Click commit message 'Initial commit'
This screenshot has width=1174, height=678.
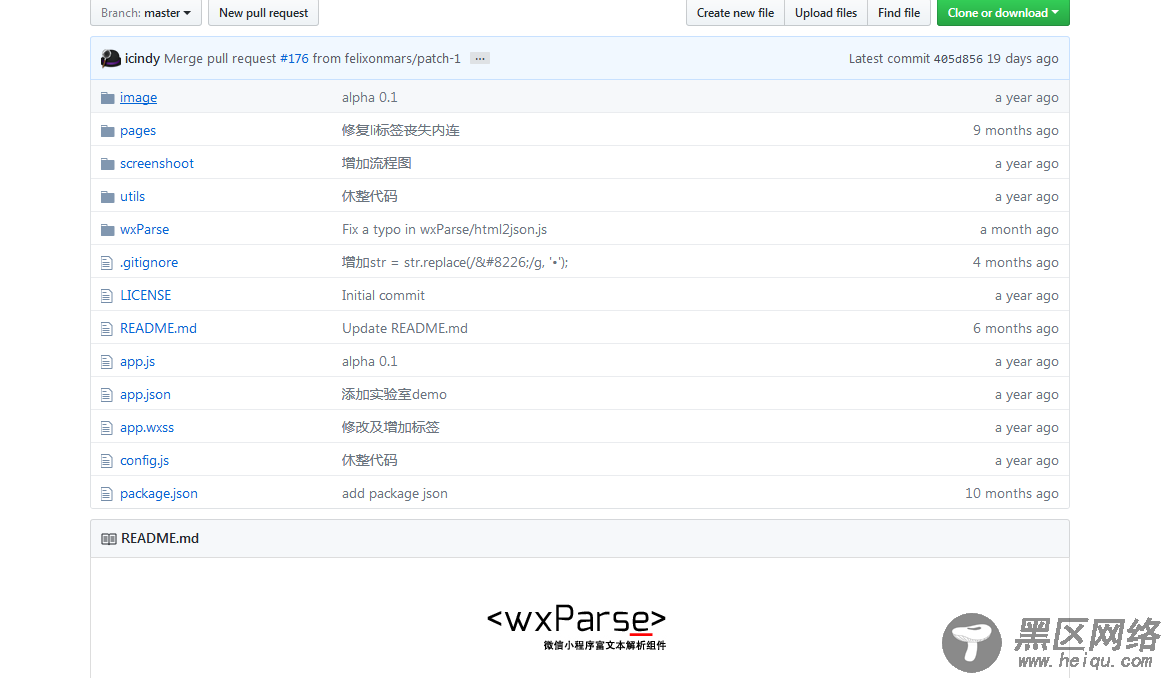pyautogui.click(x=383, y=295)
